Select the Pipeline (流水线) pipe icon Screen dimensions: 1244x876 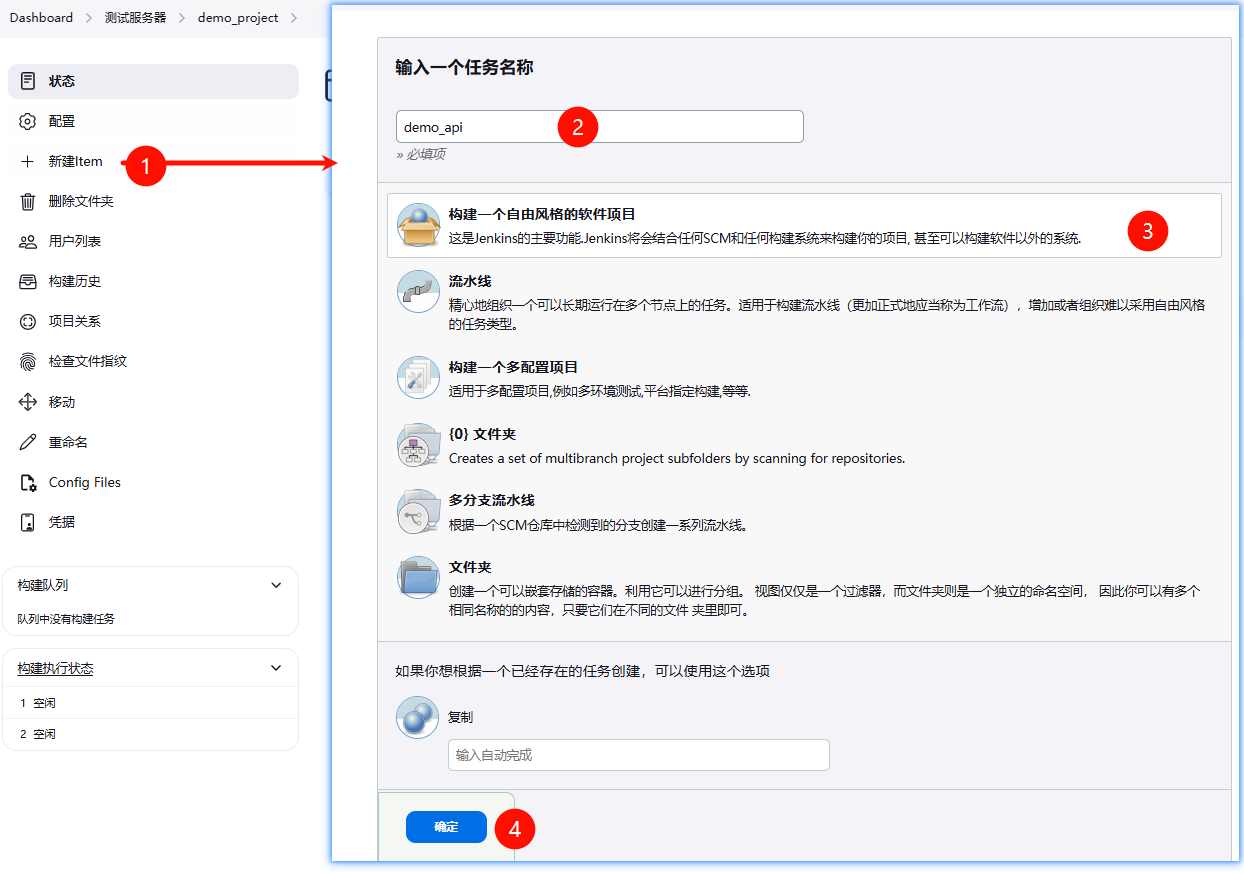click(418, 292)
